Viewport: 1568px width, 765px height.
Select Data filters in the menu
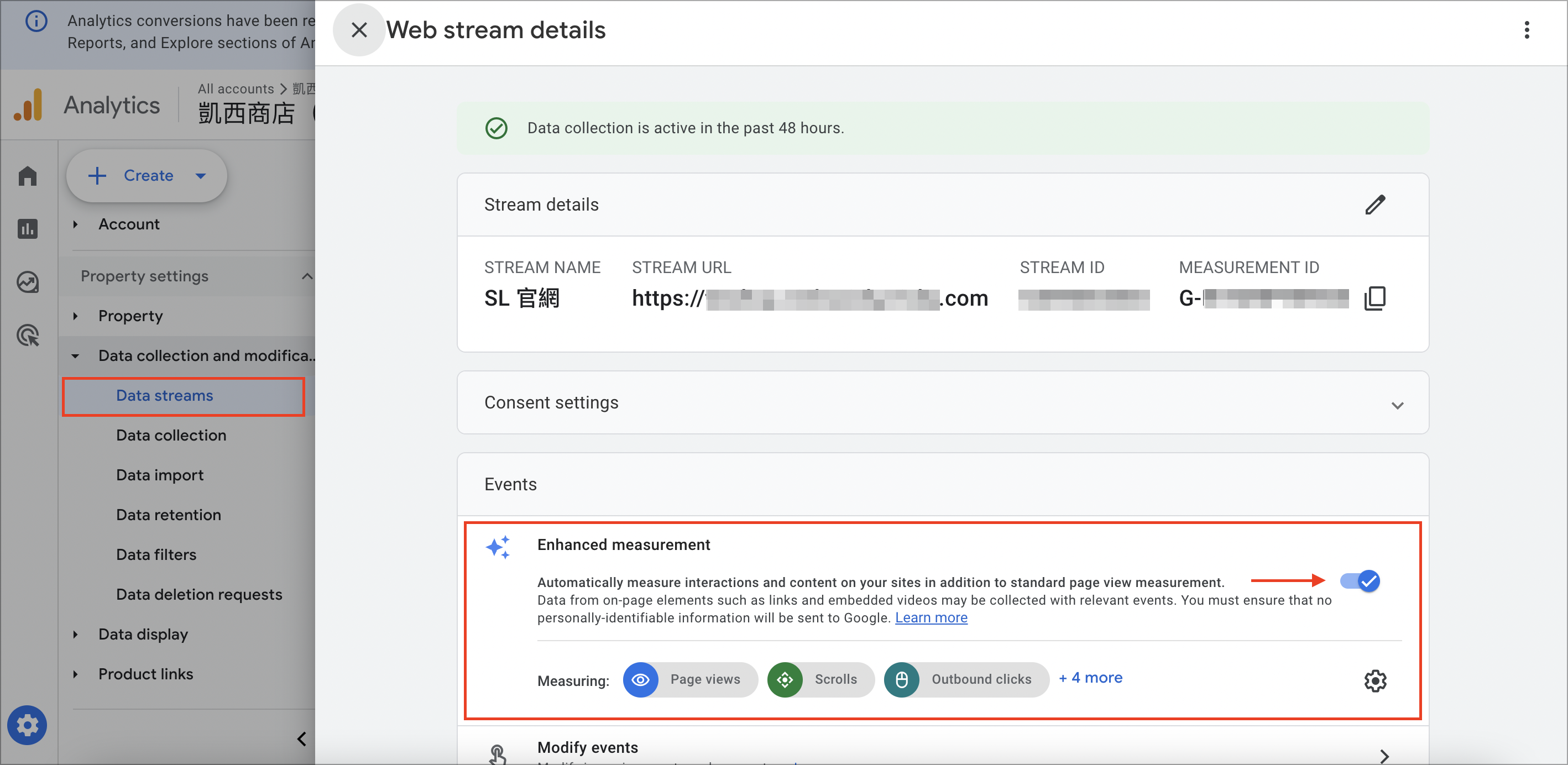click(x=156, y=554)
